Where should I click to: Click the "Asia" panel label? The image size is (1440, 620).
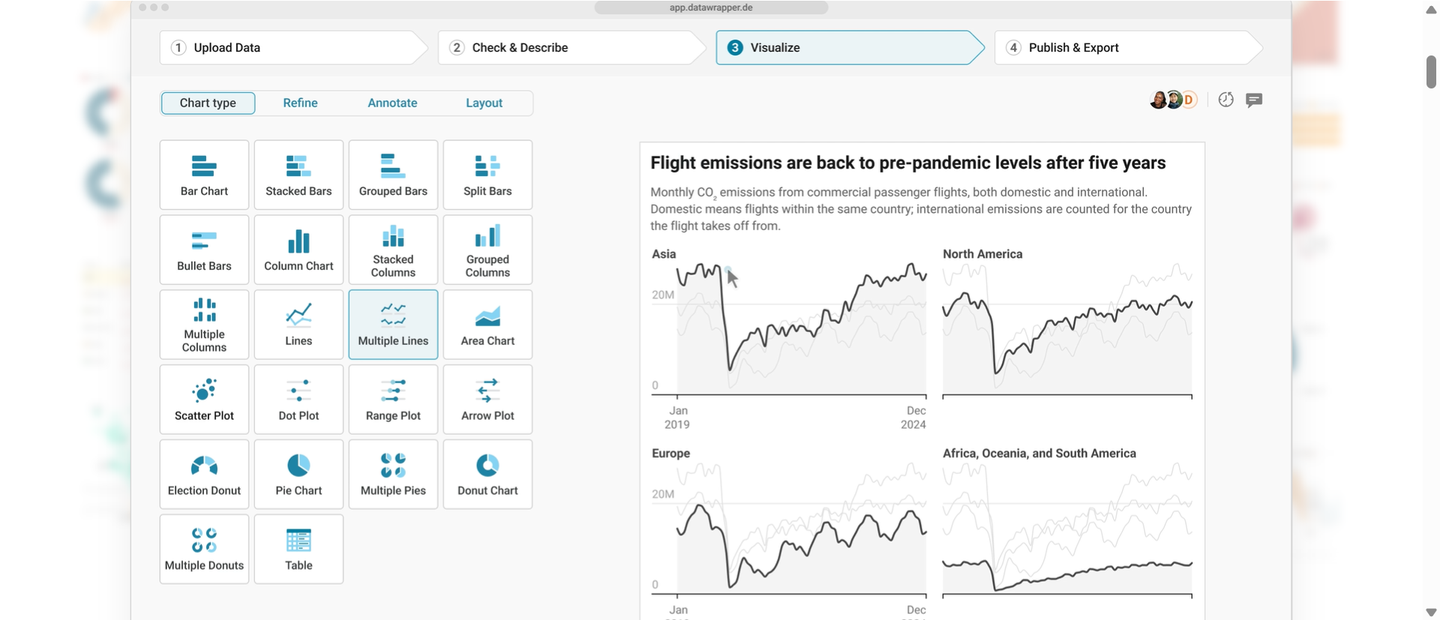(x=664, y=254)
